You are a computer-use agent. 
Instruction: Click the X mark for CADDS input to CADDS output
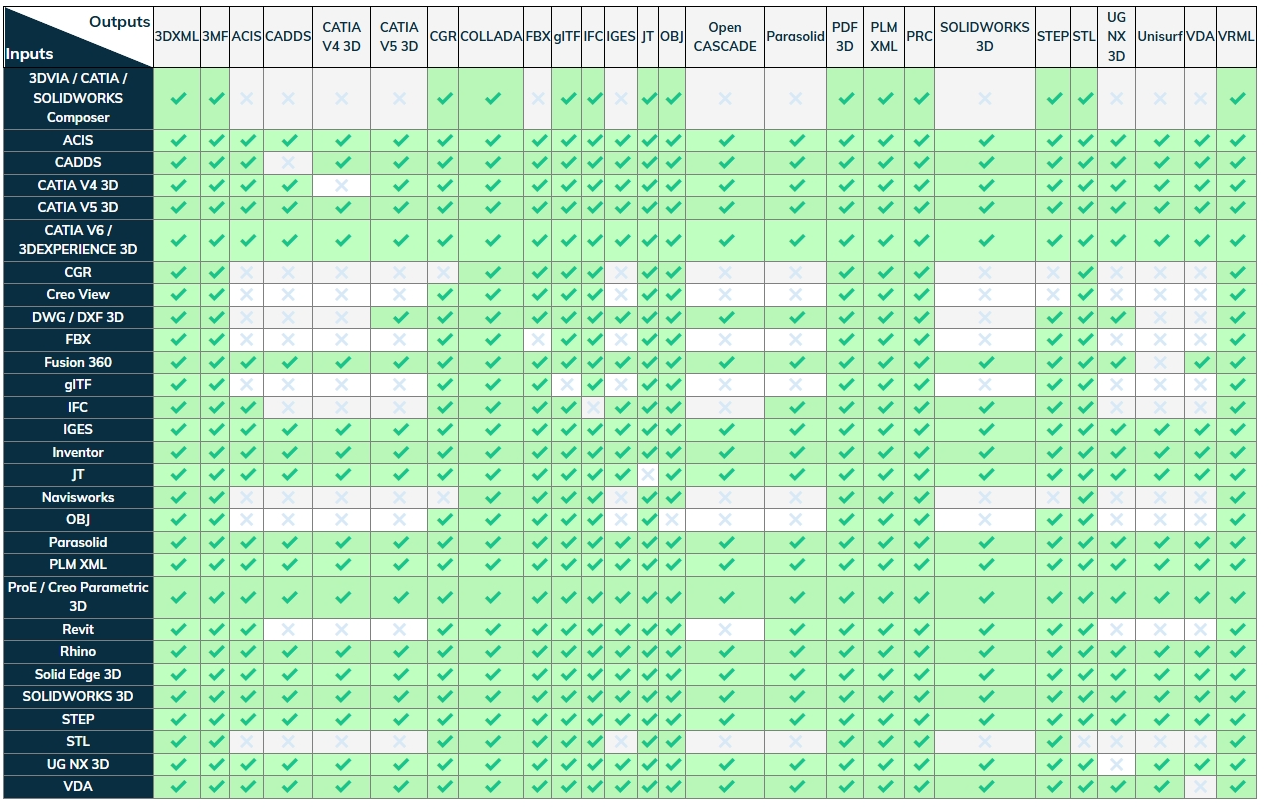[x=289, y=162]
